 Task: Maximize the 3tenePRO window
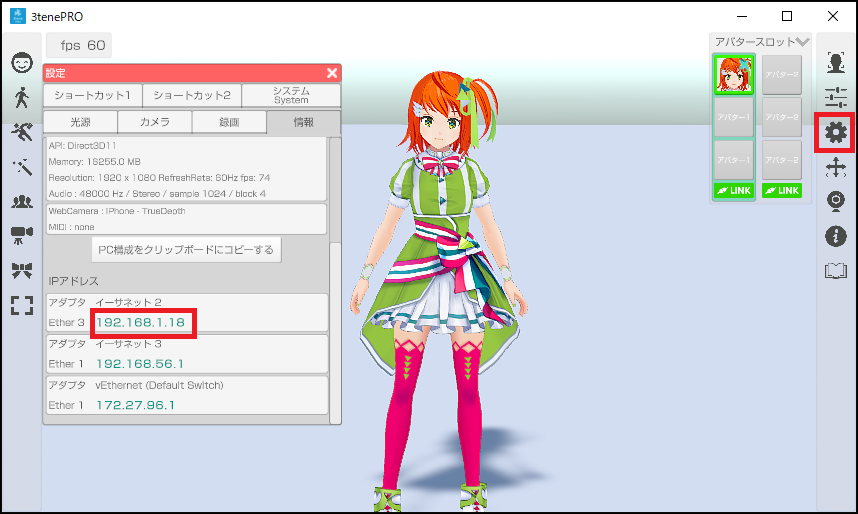coord(787,16)
